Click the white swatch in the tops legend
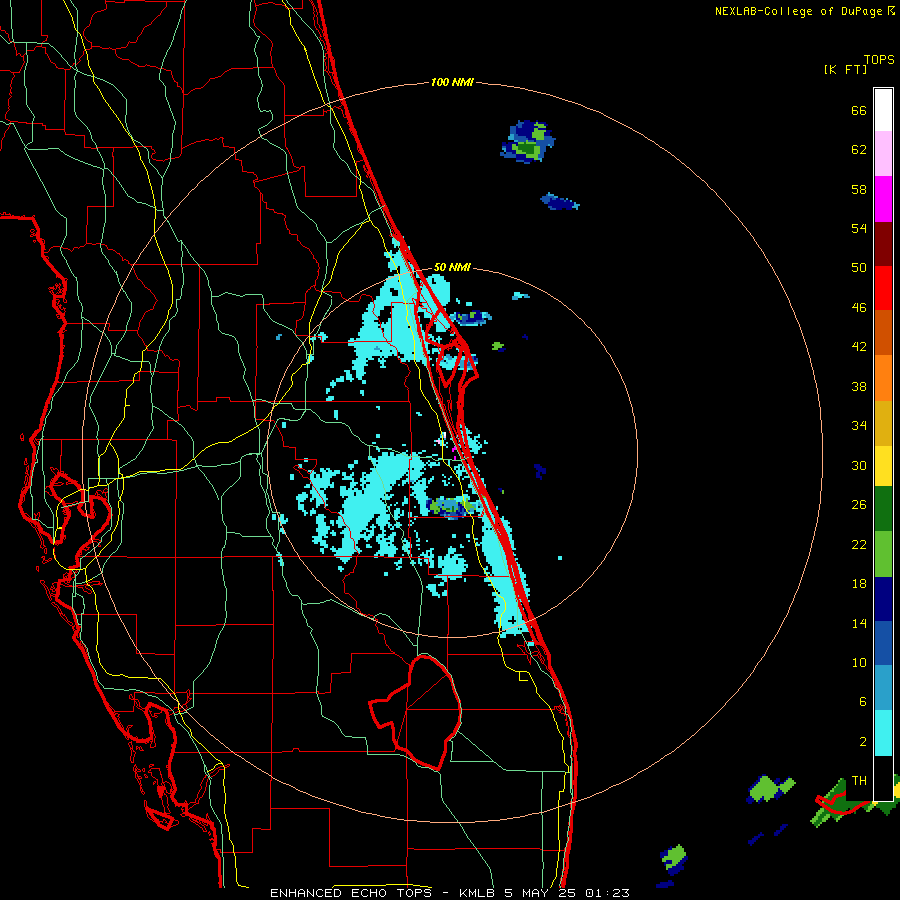This screenshot has width=900, height=900. [x=883, y=110]
